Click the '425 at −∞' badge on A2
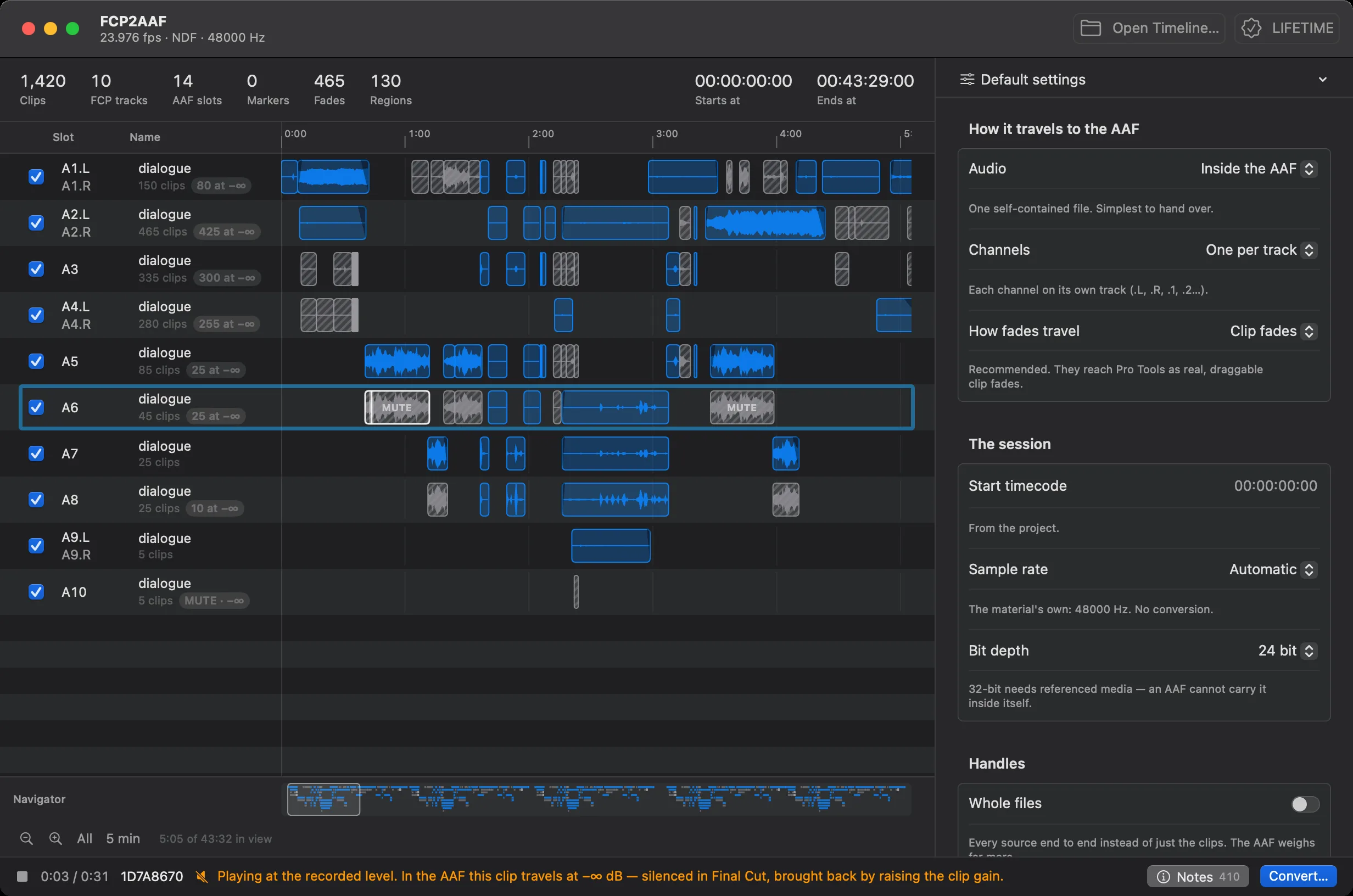The width and height of the screenshot is (1353, 896). tap(227, 232)
